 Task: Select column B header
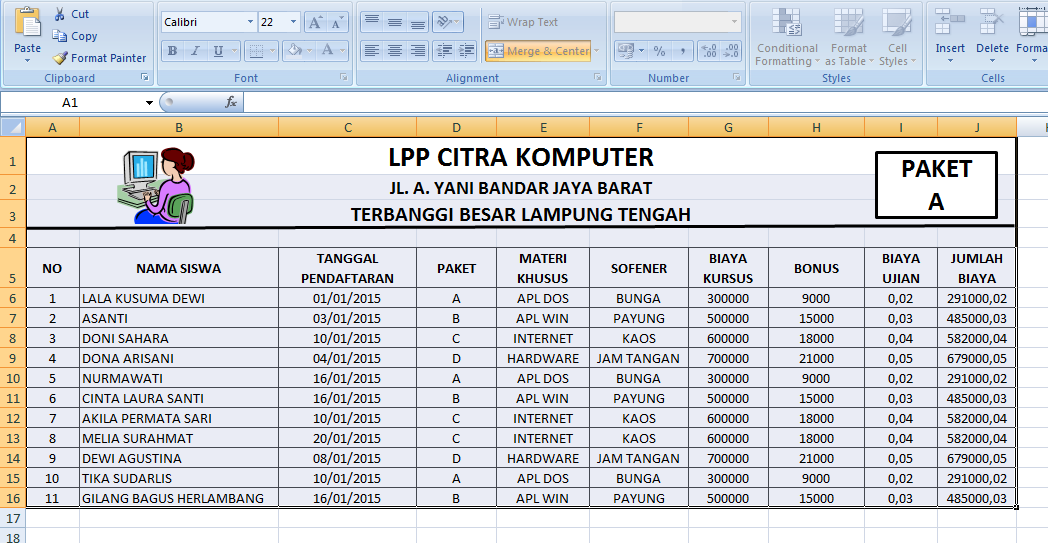(179, 127)
